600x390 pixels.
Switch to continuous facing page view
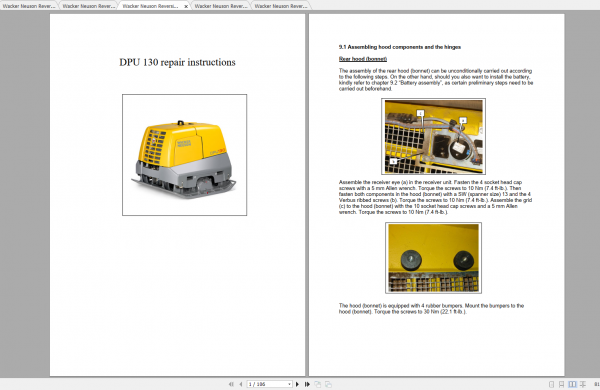[x=582, y=384]
